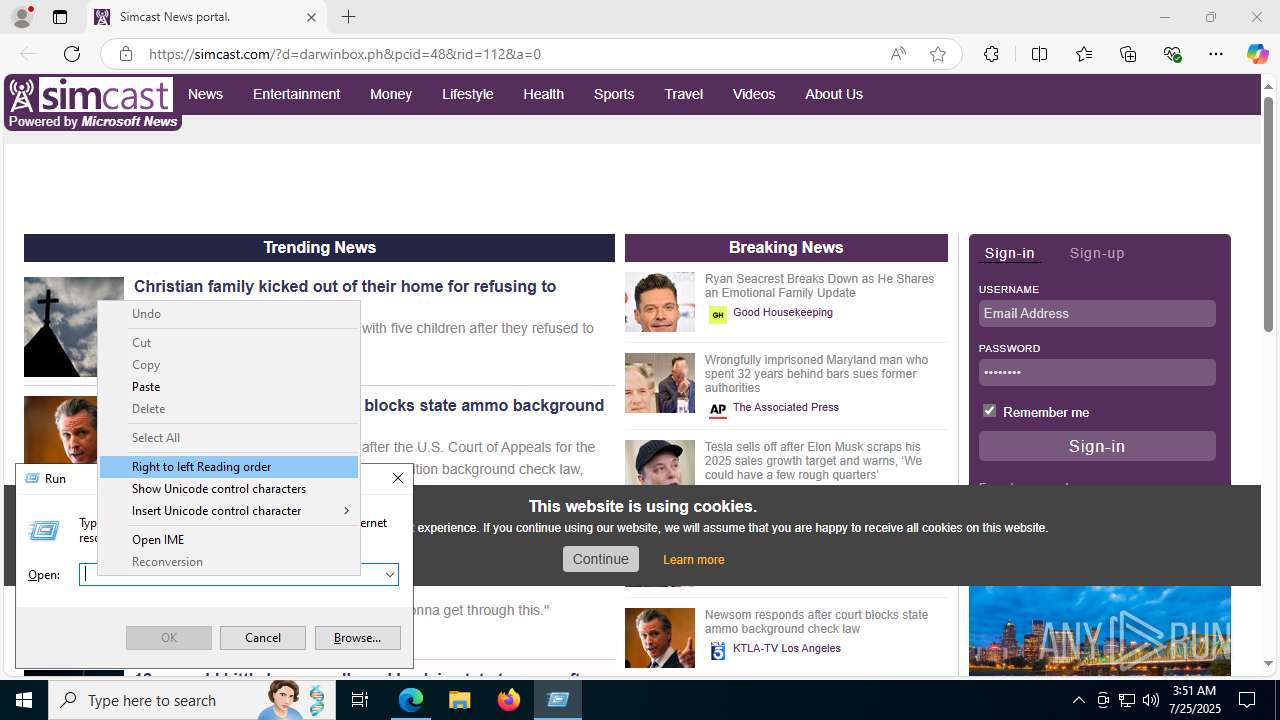Switch to the Sign-in tab
Viewport: 1280px width, 720px height.
coord(1009,253)
